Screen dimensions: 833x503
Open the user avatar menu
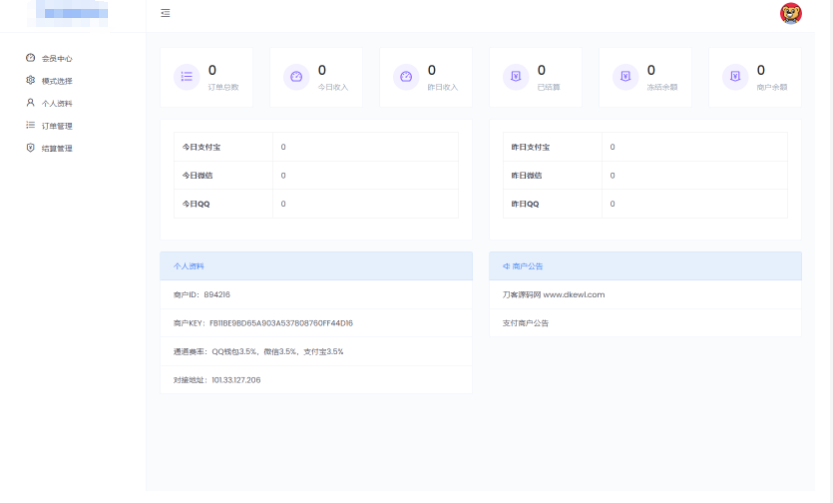pyautogui.click(x=790, y=13)
